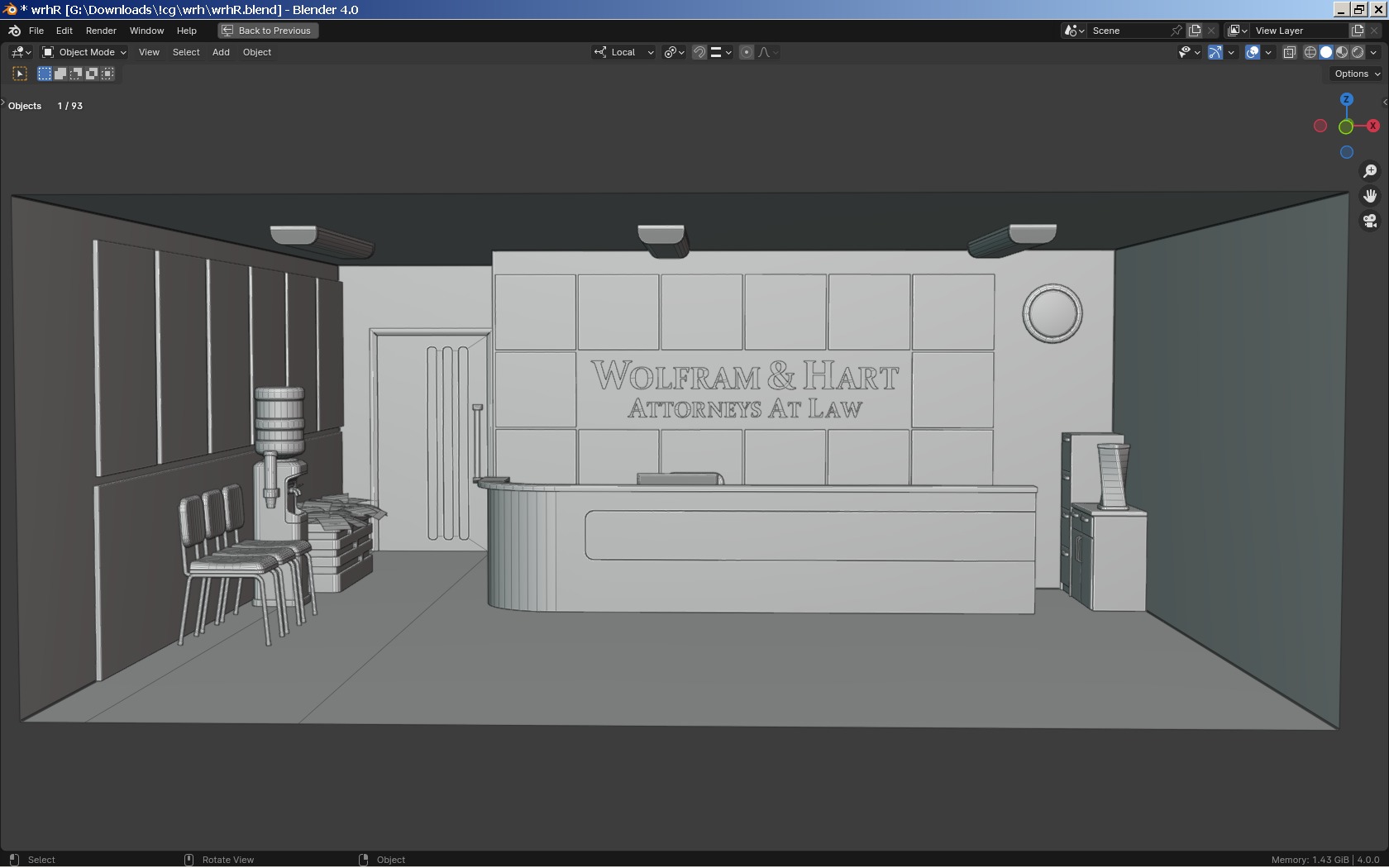The width and height of the screenshot is (1389, 868).
Task: Toggle viewport overlays
Action: coord(1253,52)
